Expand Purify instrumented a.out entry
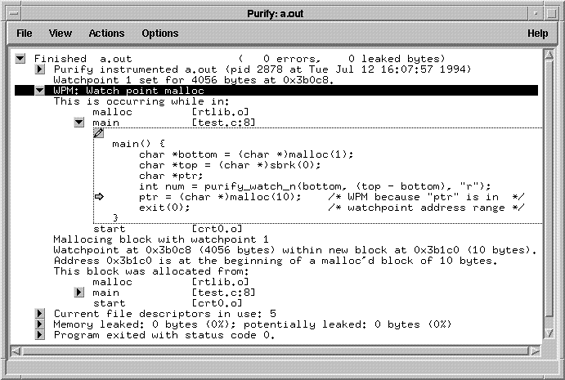 [x=40, y=69]
